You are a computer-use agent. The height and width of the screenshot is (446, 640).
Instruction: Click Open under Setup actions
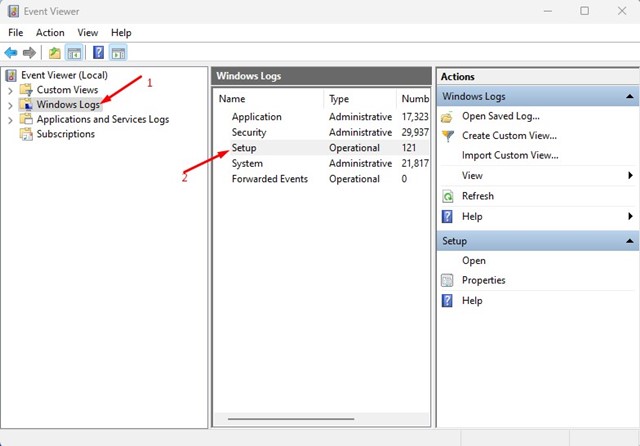[x=473, y=261]
